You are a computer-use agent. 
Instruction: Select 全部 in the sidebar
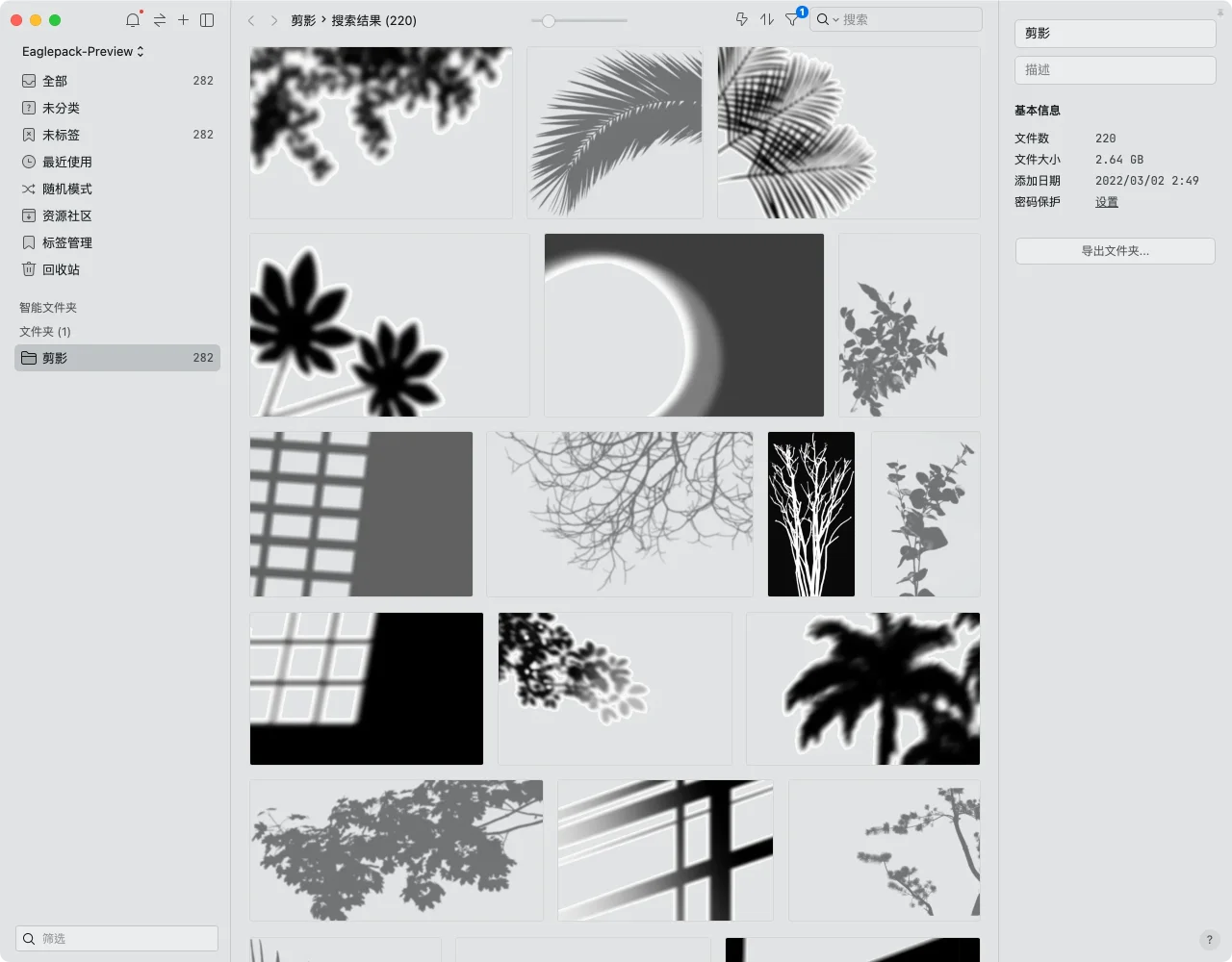[x=117, y=81]
